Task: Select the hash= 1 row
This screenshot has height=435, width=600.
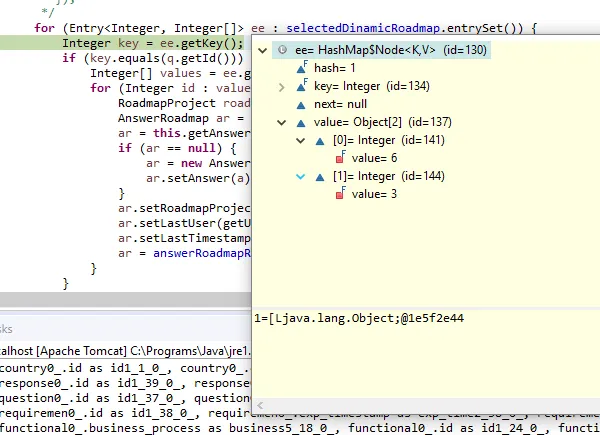Action: tap(334, 68)
